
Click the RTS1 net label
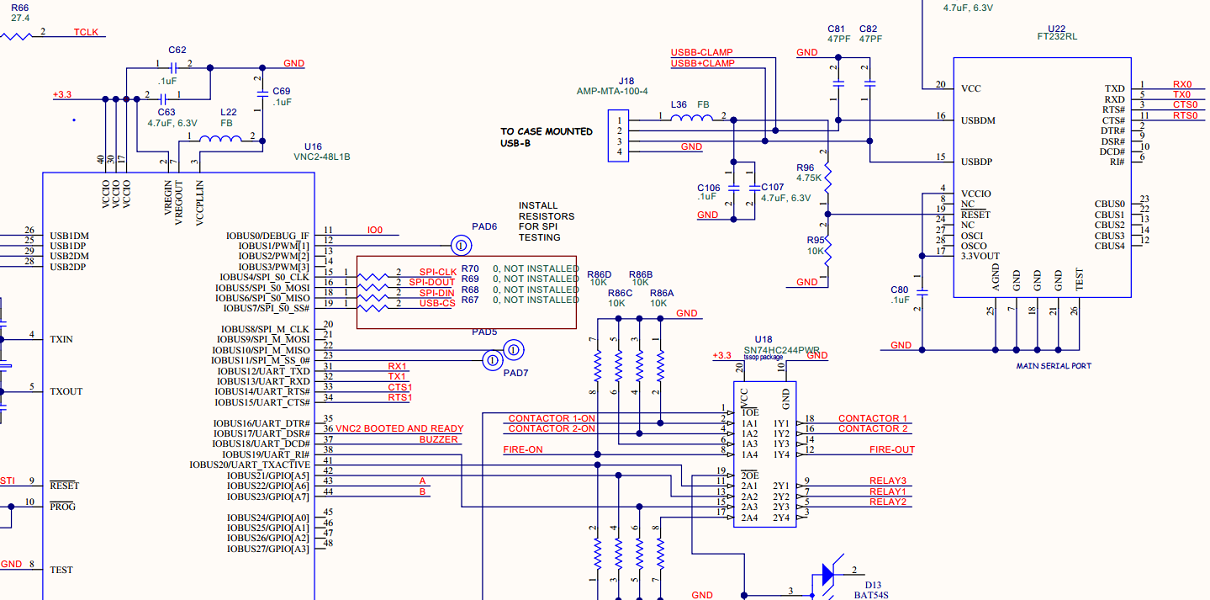(400, 397)
